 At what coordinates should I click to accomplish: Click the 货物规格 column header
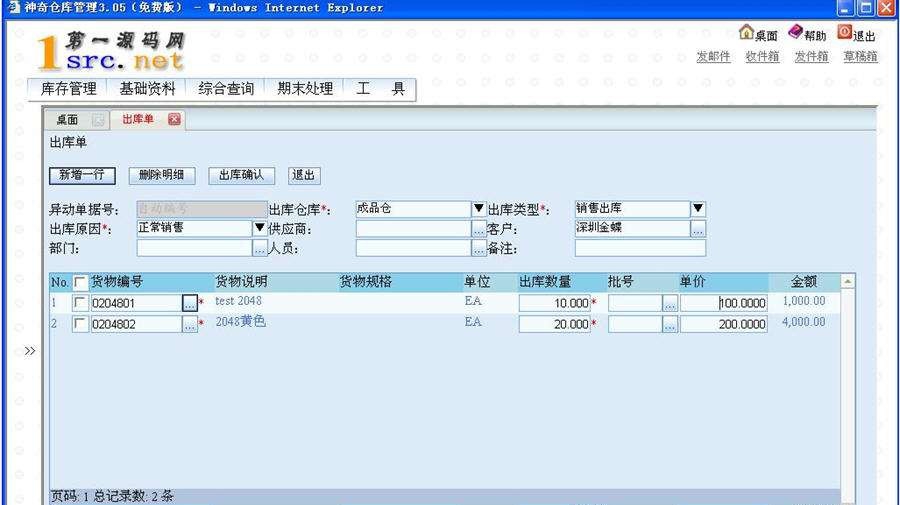tap(366, 282)
